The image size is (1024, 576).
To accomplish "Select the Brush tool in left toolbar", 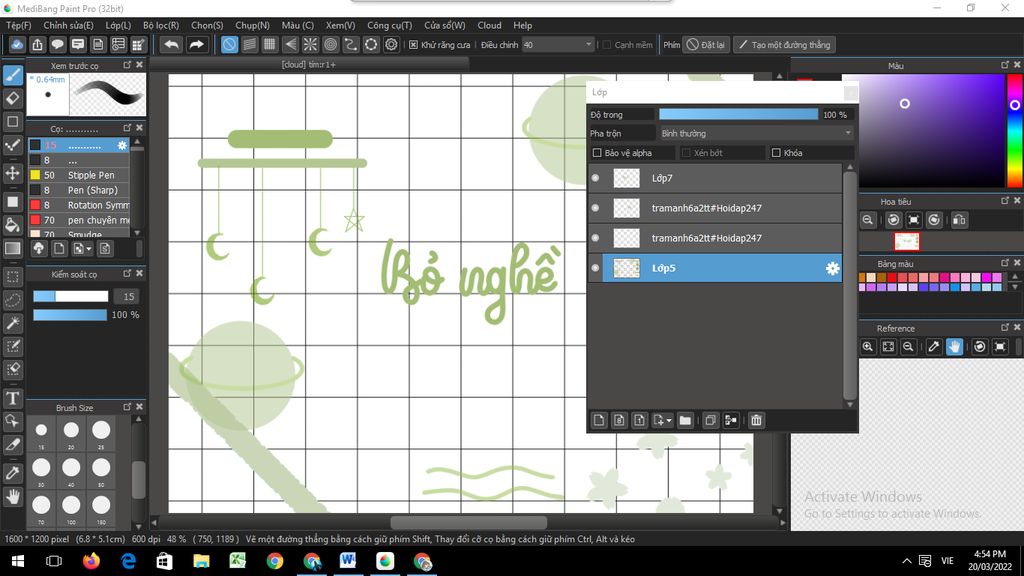I will 12,75.
